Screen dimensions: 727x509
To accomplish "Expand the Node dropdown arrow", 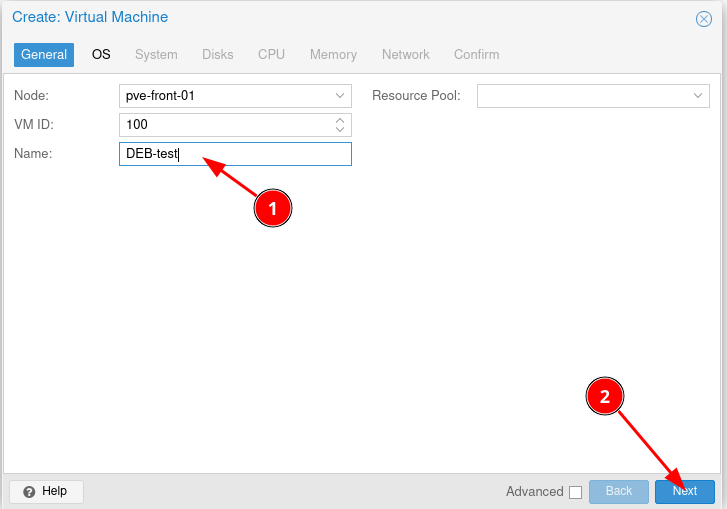I will point(340,96).
